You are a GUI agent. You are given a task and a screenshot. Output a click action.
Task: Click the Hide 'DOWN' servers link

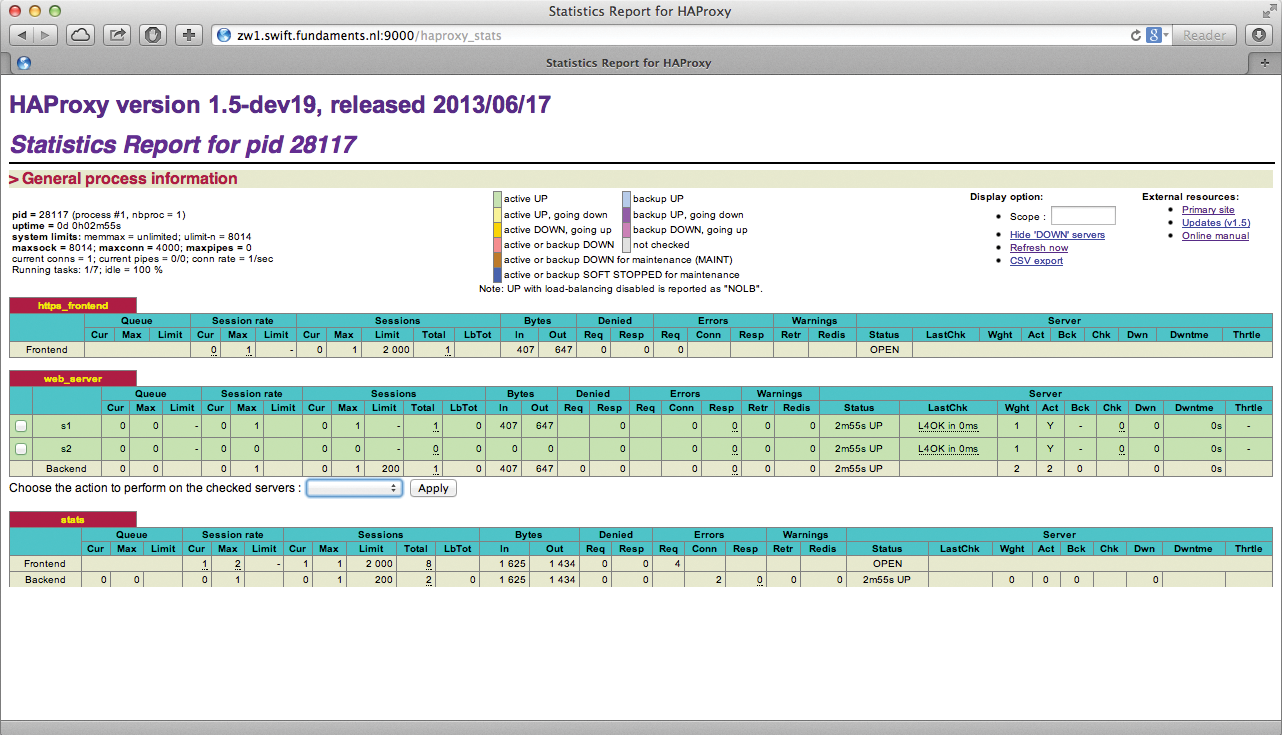pyautogui.click(x=1057, y=235)
